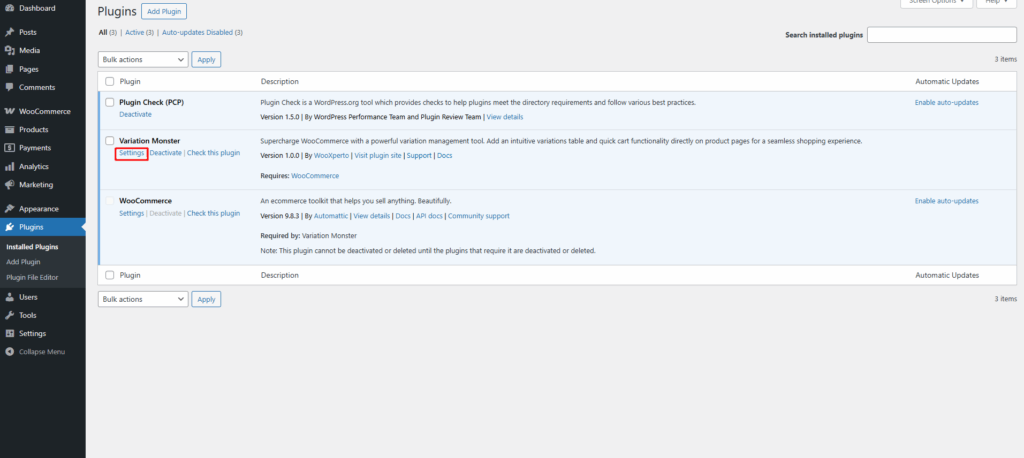Tick the select-all checkbox in table header
This screenshot has width=1024, height=458.
[x=110, y=82]
